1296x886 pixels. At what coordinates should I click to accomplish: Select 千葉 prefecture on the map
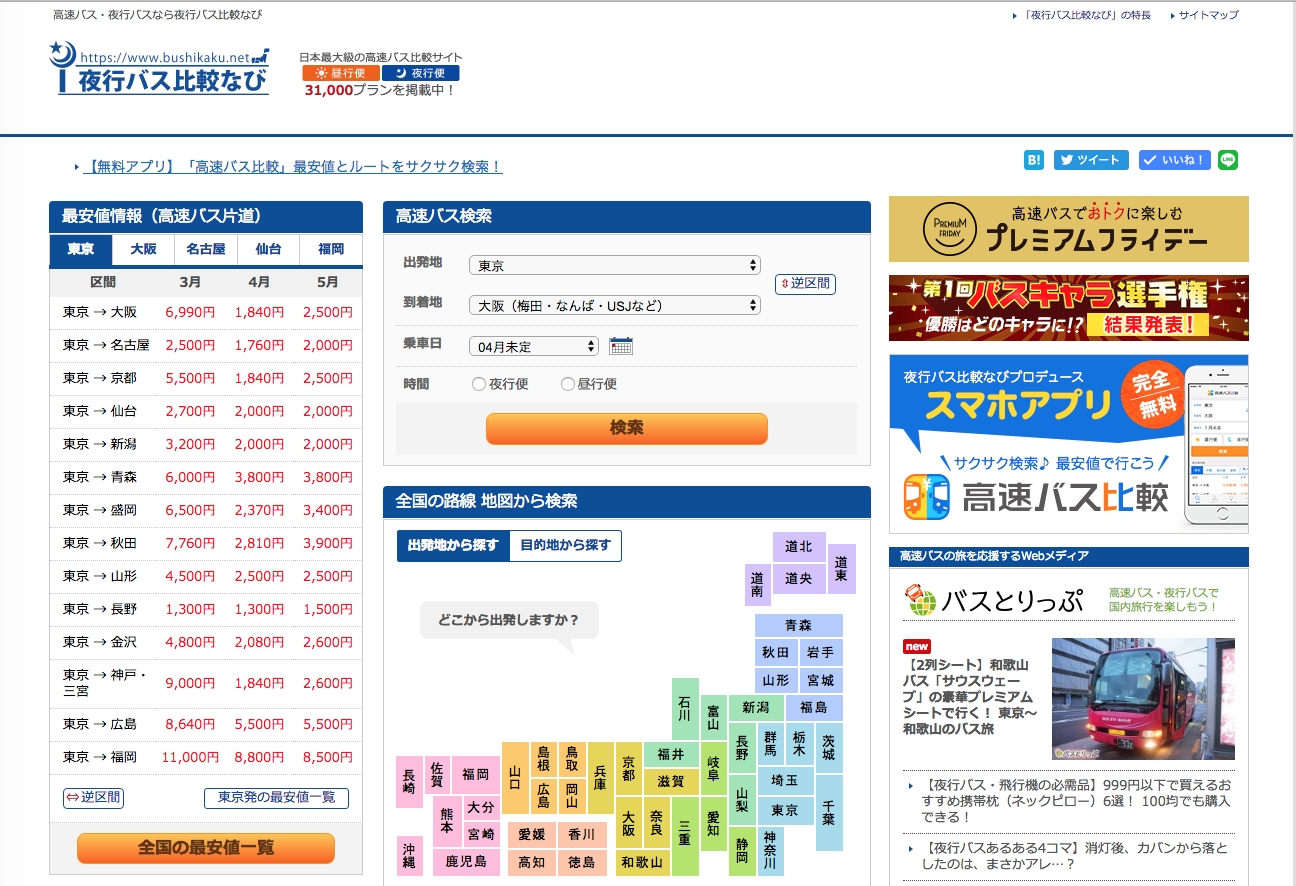click(829, 812)
